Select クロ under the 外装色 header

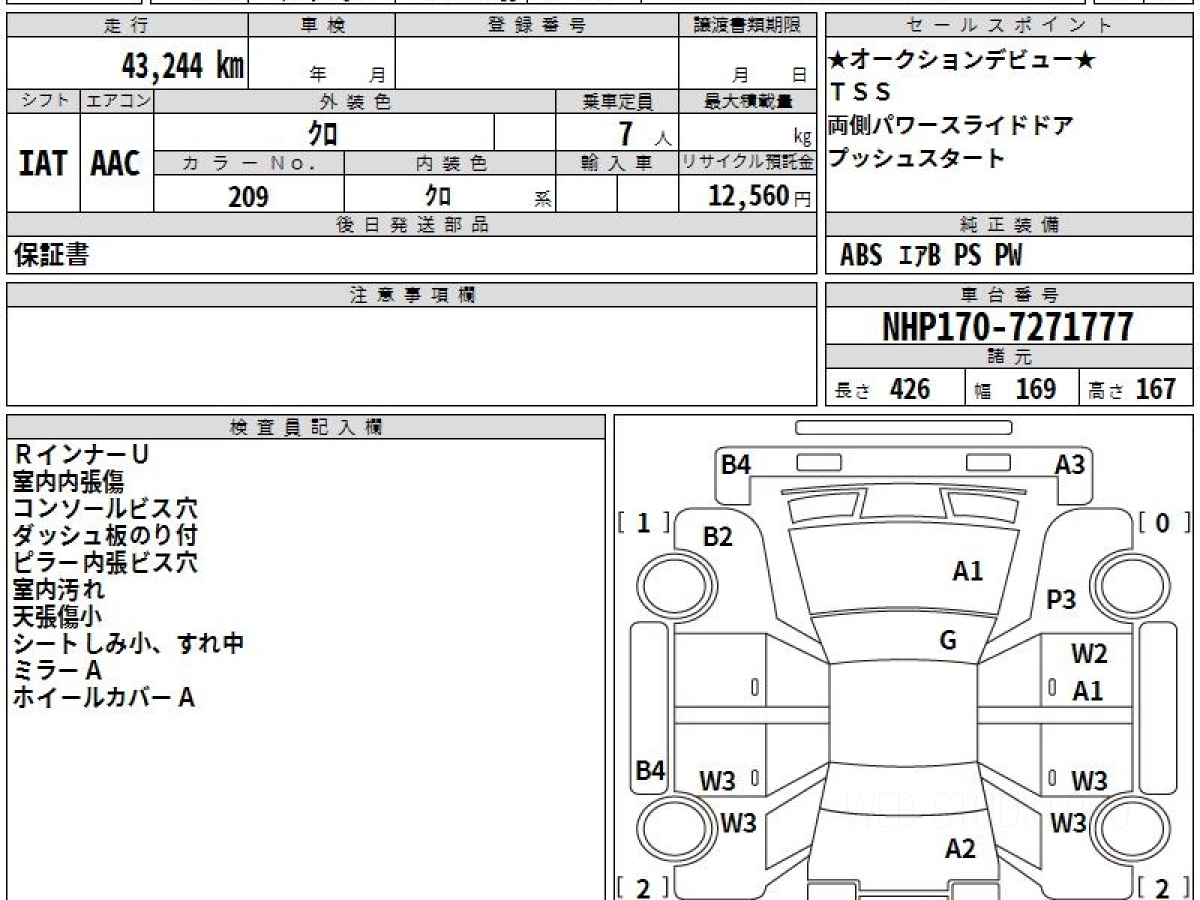(324, 132)
